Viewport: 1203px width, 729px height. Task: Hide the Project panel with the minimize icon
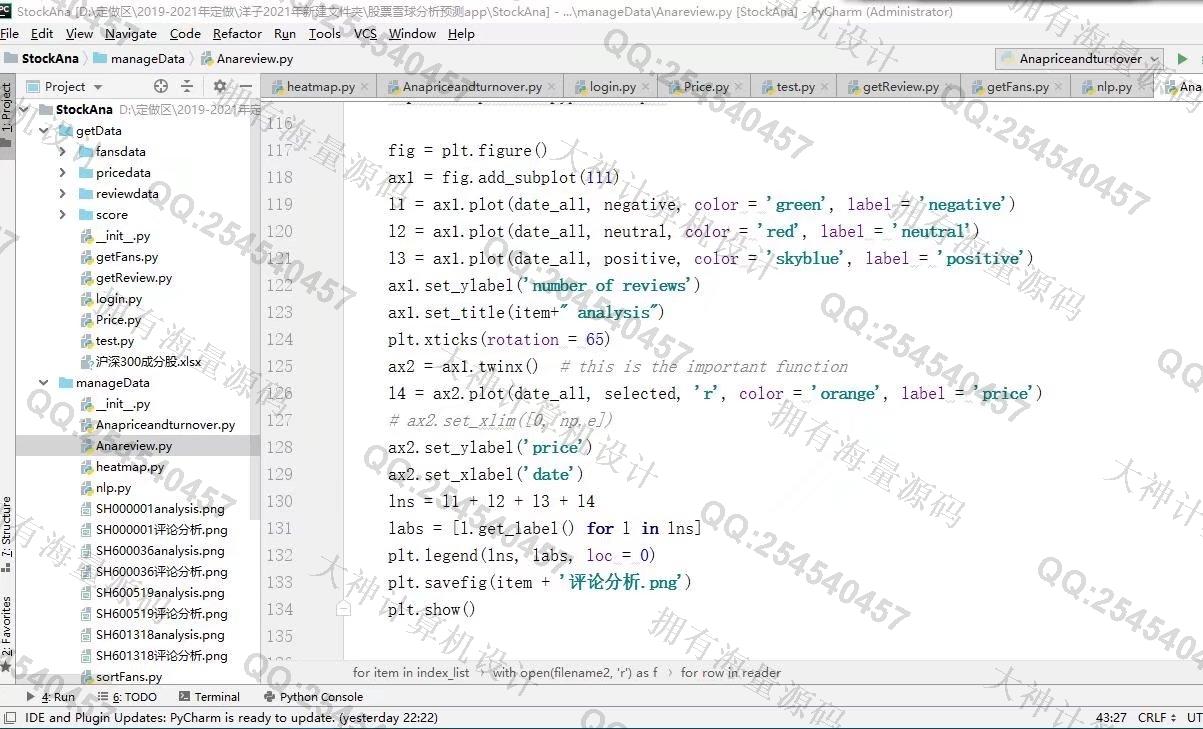coord(246,86)
